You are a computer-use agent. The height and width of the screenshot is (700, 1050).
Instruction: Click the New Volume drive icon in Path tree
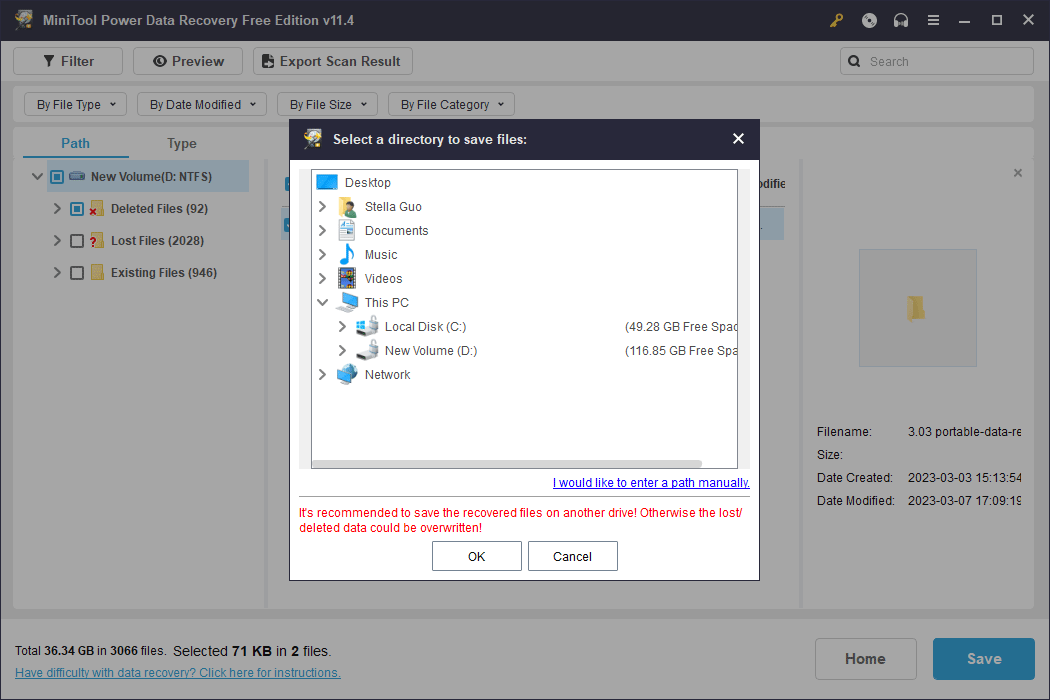click(77, 176)
